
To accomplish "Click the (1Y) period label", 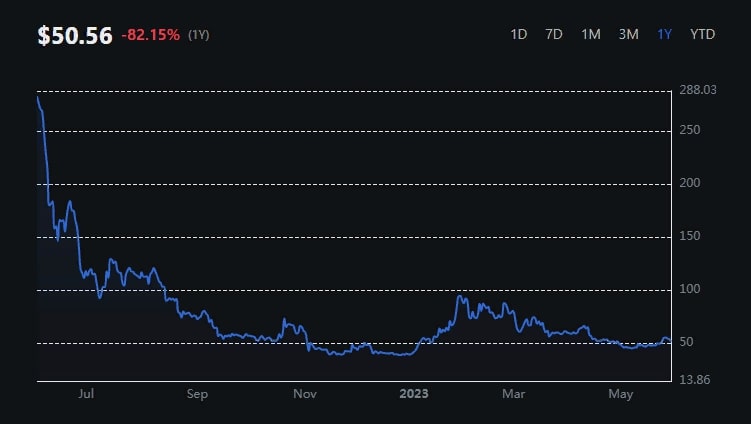I will coord(199,35).
